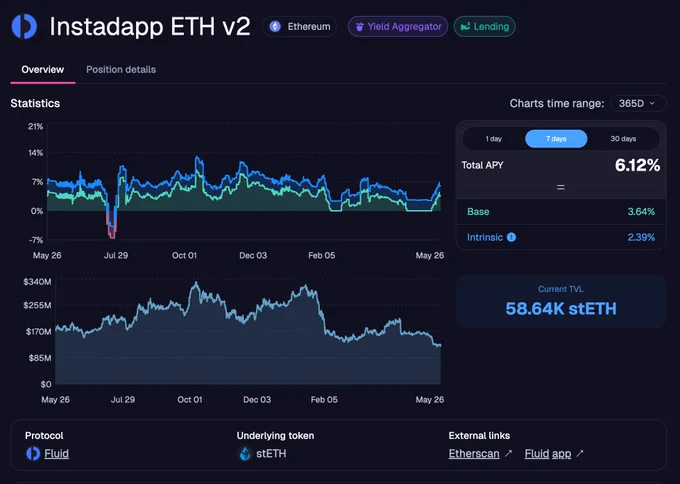Open the Intrinsic info tooltip icon
Image resolution: width=680 pixels, height=484 pixels.
click(511, 237)
